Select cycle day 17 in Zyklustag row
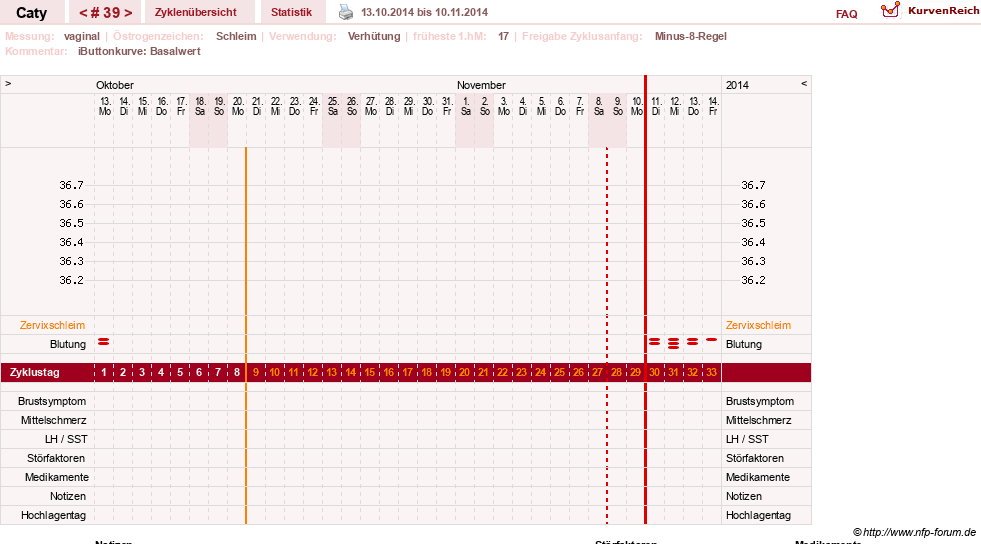 point(407,372)
